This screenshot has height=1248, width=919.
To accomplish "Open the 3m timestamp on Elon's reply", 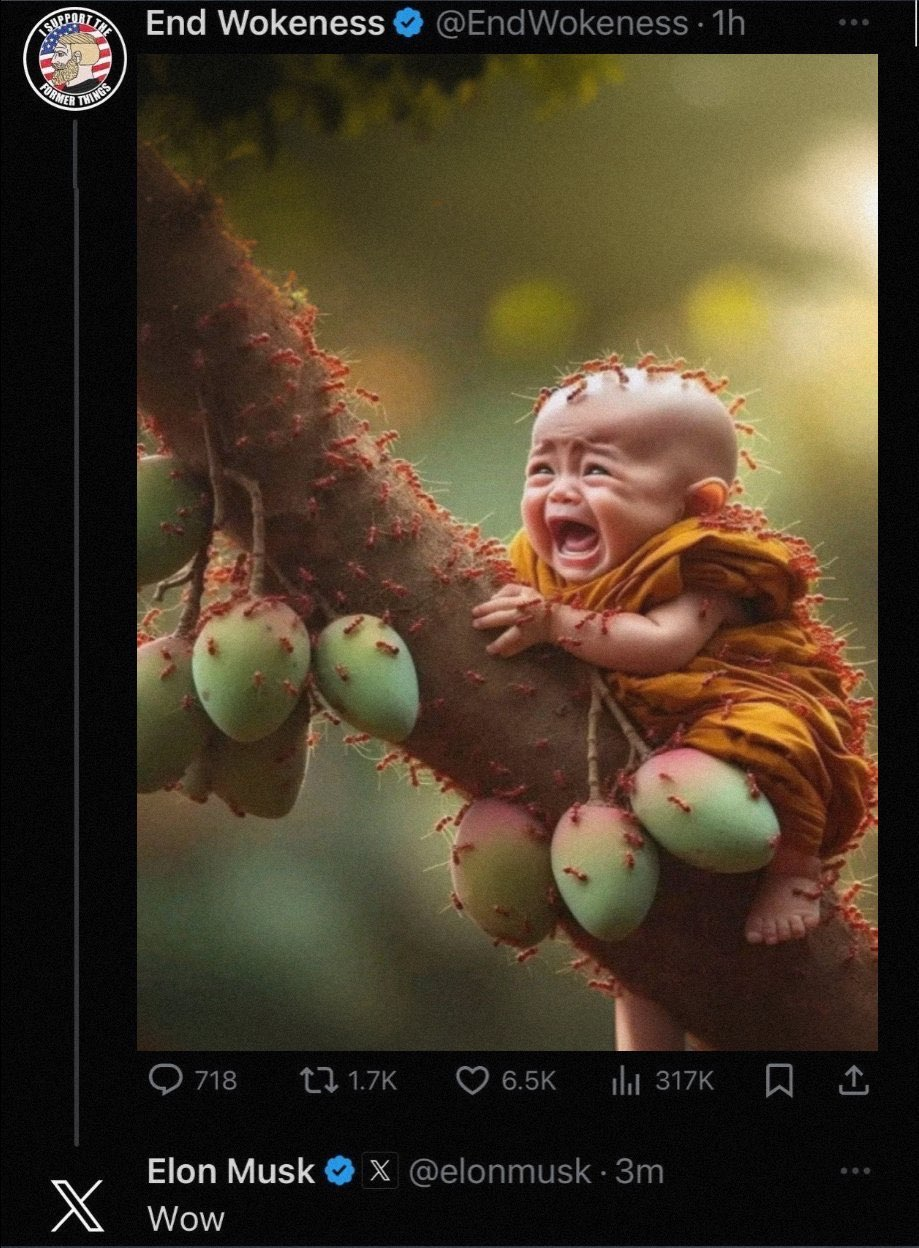I will point(639,1171).
